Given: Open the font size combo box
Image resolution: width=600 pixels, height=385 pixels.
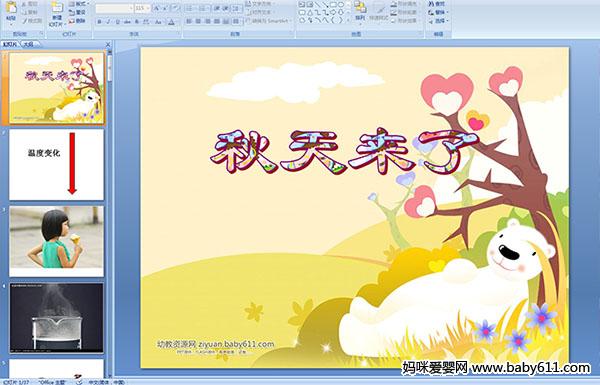Looking at the screenshot, I should [142, 8].
